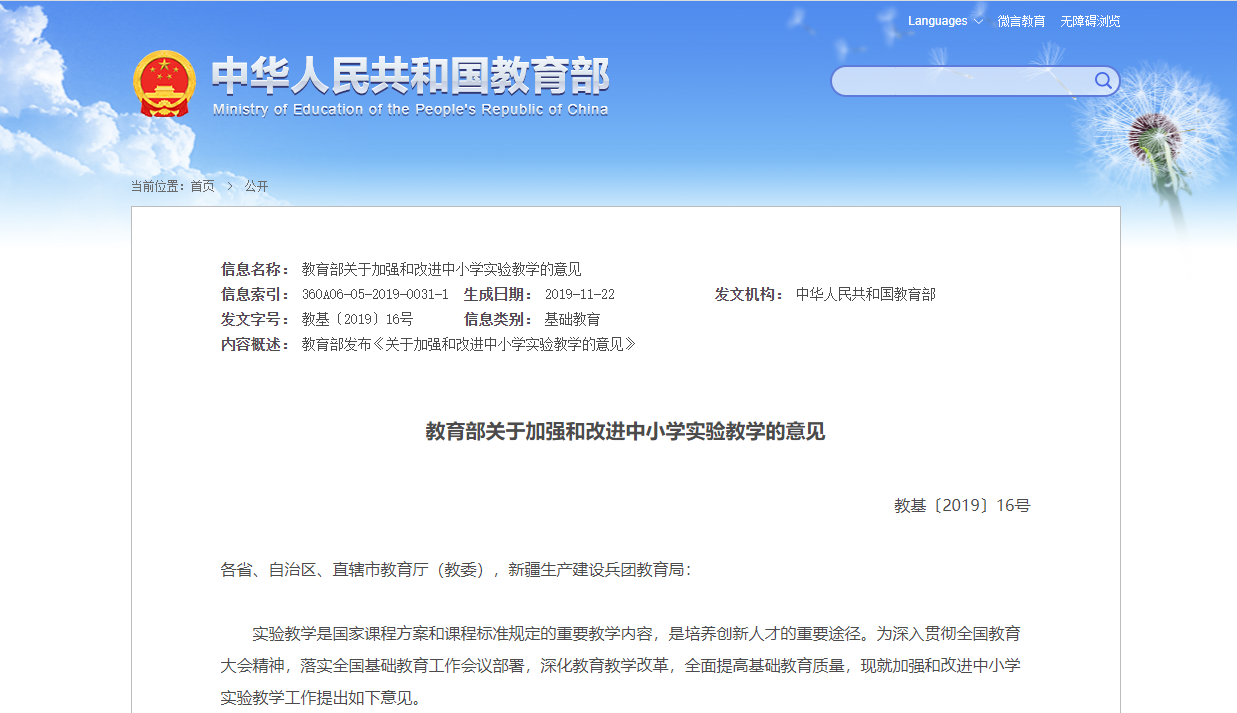Viewport: 1237px width, 713px height.
Task: Open the 首页 breadcrumb entry
Action: pos(202,185)
